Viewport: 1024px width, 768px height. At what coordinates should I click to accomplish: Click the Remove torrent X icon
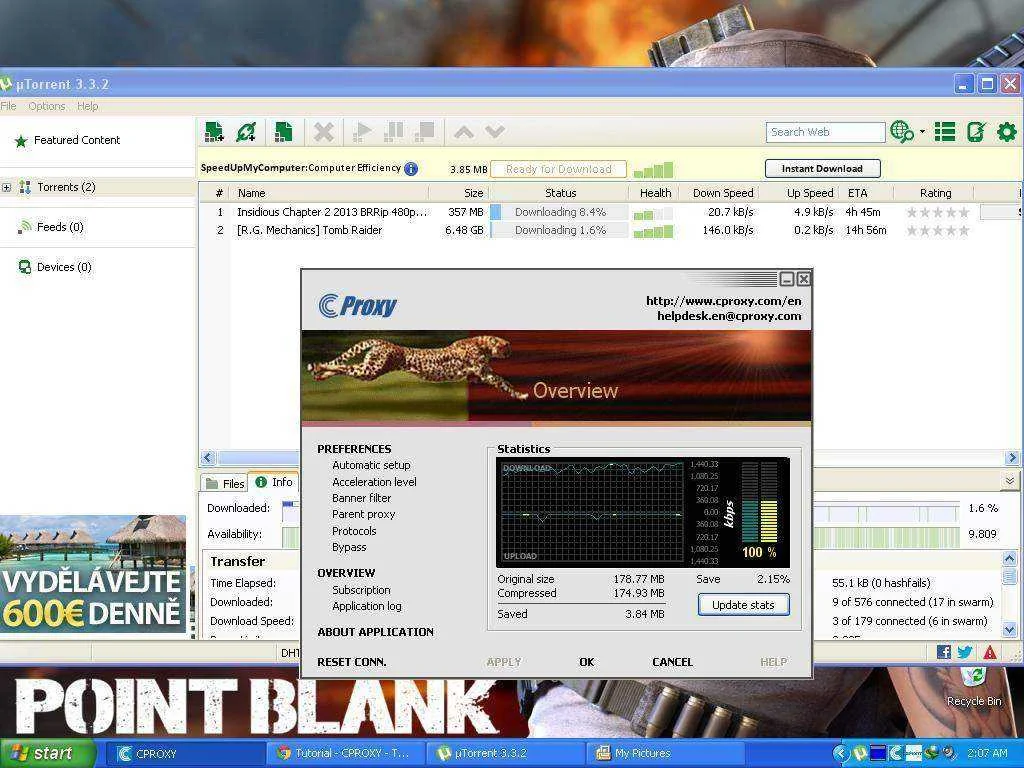click(x=323, y=132)
